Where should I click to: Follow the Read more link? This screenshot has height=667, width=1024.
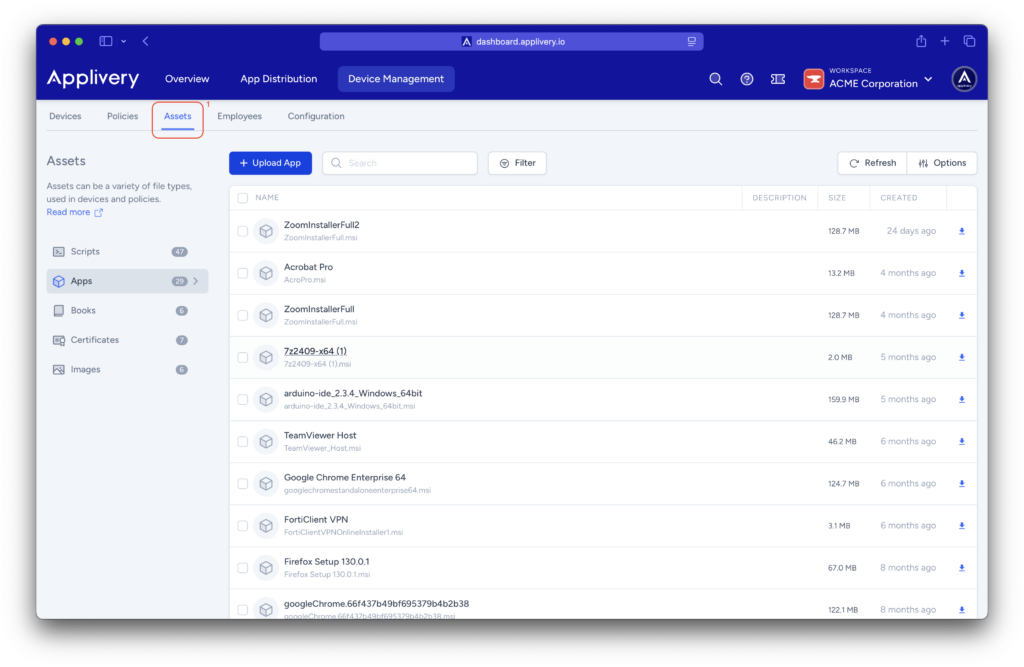[x=74, y=212]
